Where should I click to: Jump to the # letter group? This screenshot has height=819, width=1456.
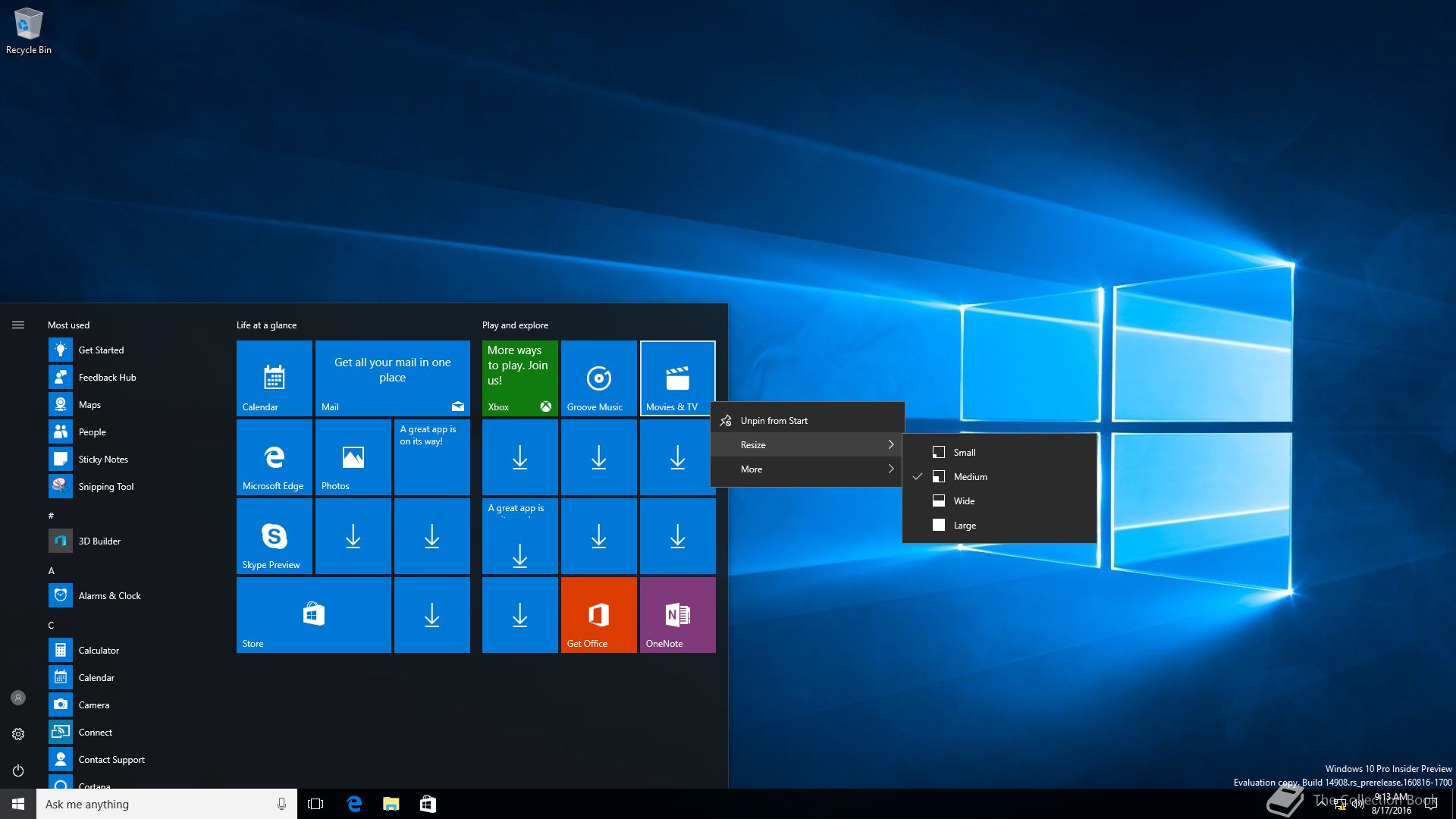51,516
